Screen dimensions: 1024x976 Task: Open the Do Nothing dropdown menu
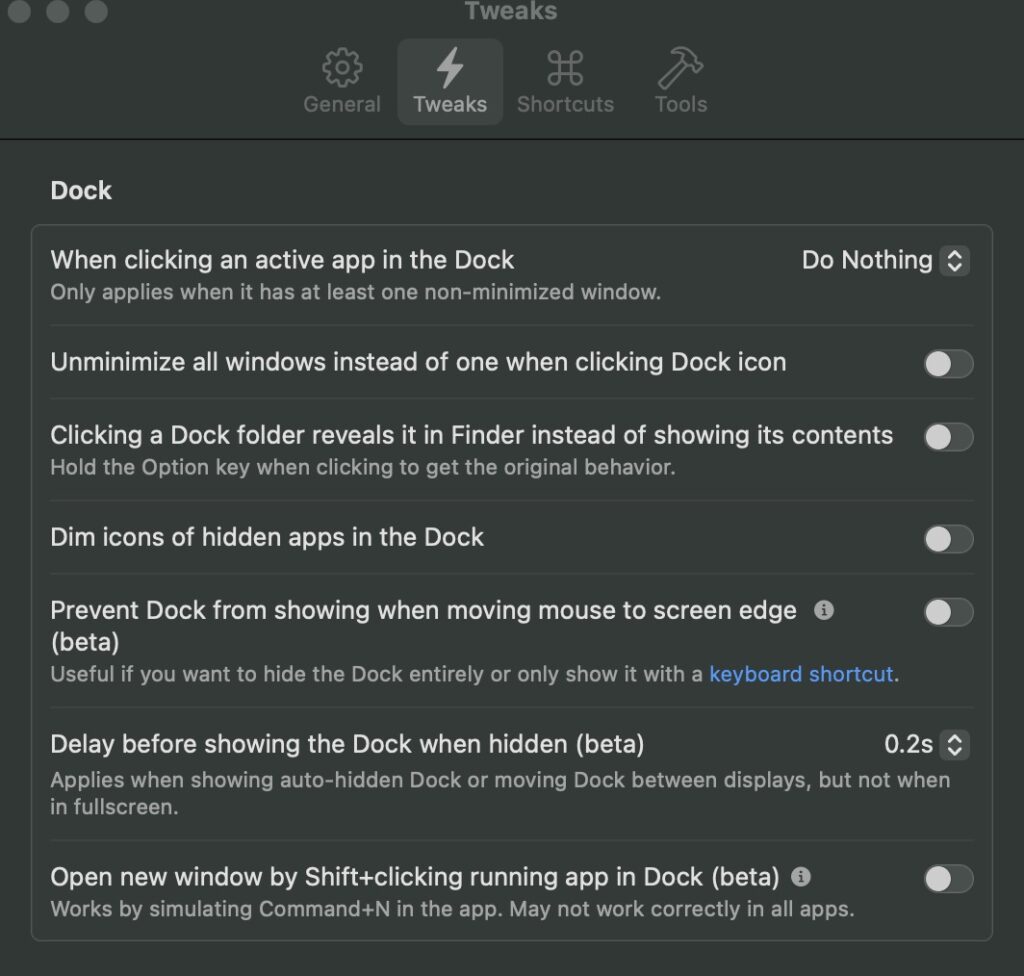click(x=886, y=261)
